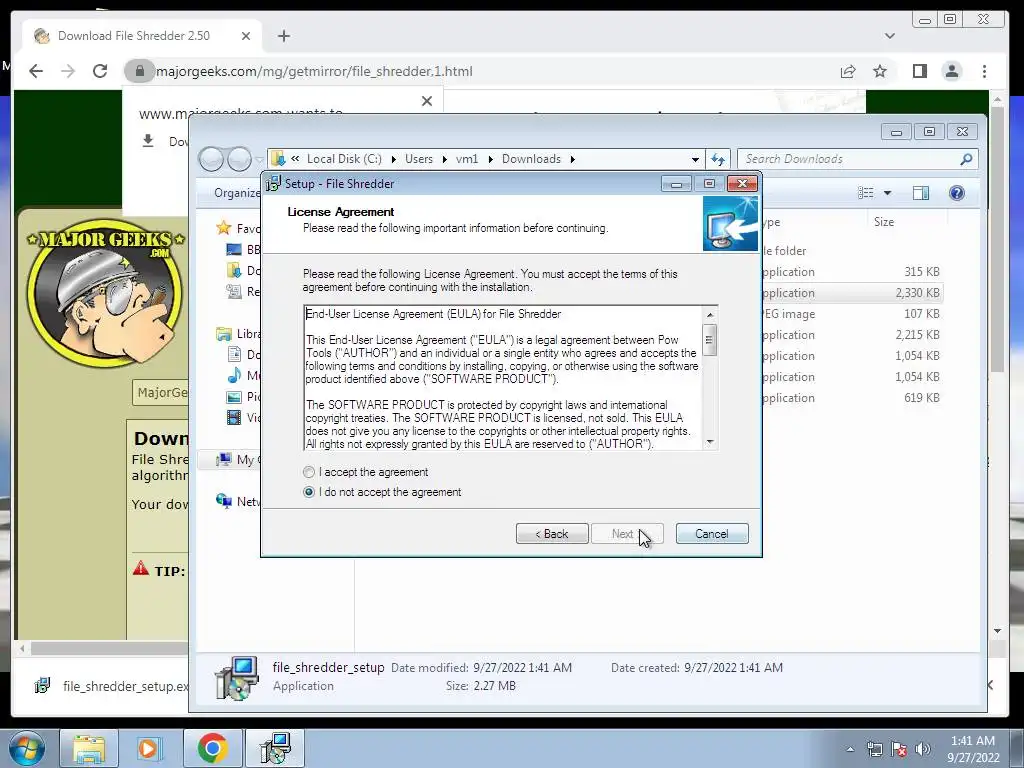Click the volume speaker tray icon
Image resolution: width=1024 pixels, height=768 pixels.
click(x=923, y=749)
